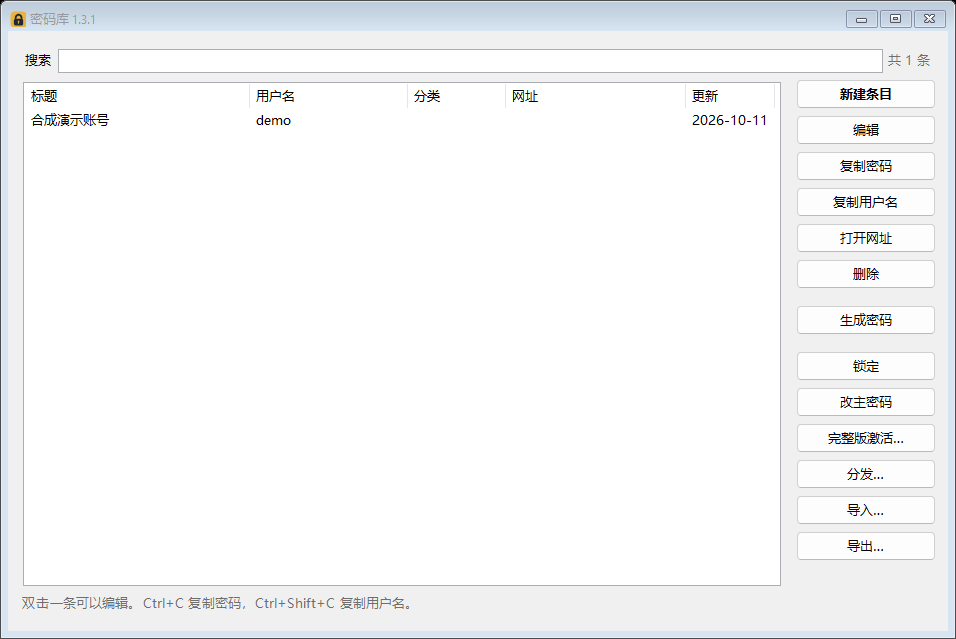956x639 pixels.
Task: Click 复制用户名 button
Action: 865,202
